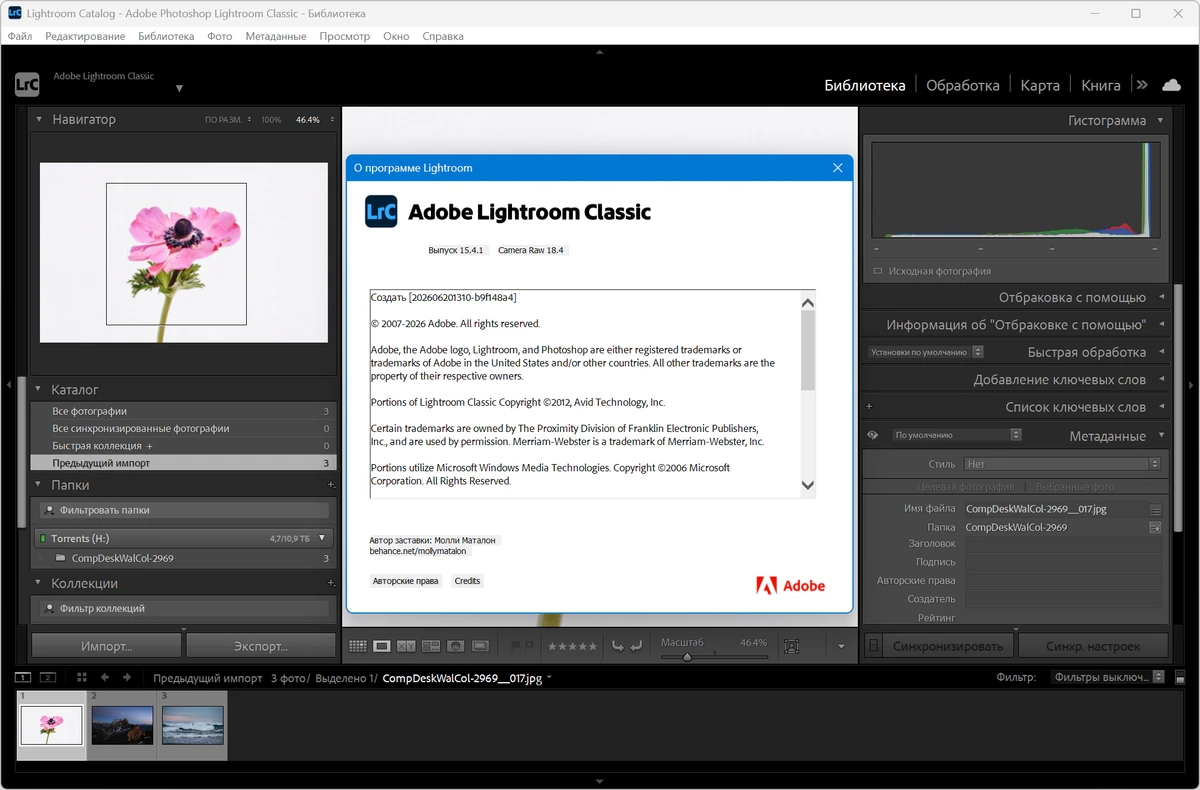Image resolution: width=1200 pixels, height=790 pixels.
Task: Click the filmstrip grid shortcut icon
Action: 82,677
